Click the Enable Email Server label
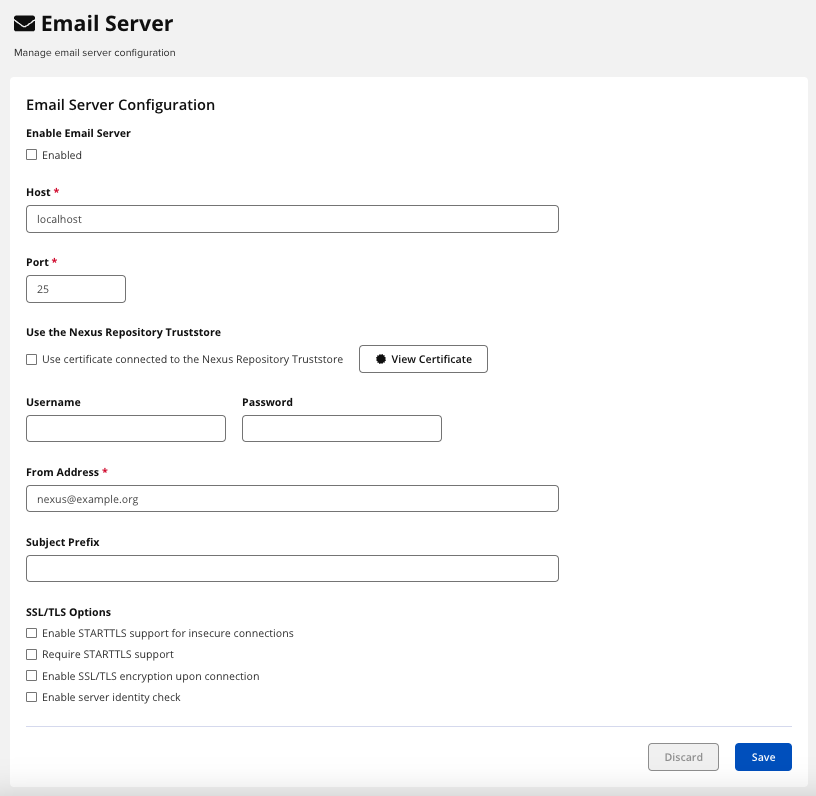The height and width of the screenshot is (796, 816). click(x=78, y=133)
